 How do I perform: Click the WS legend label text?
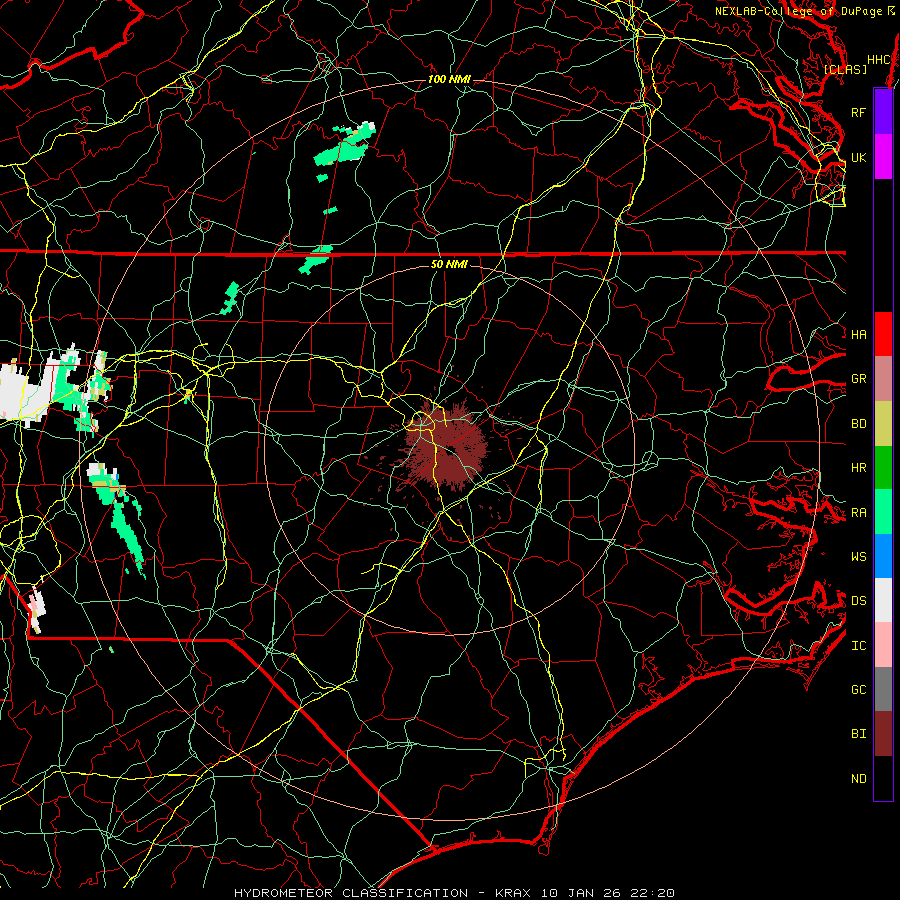point(859,556)
